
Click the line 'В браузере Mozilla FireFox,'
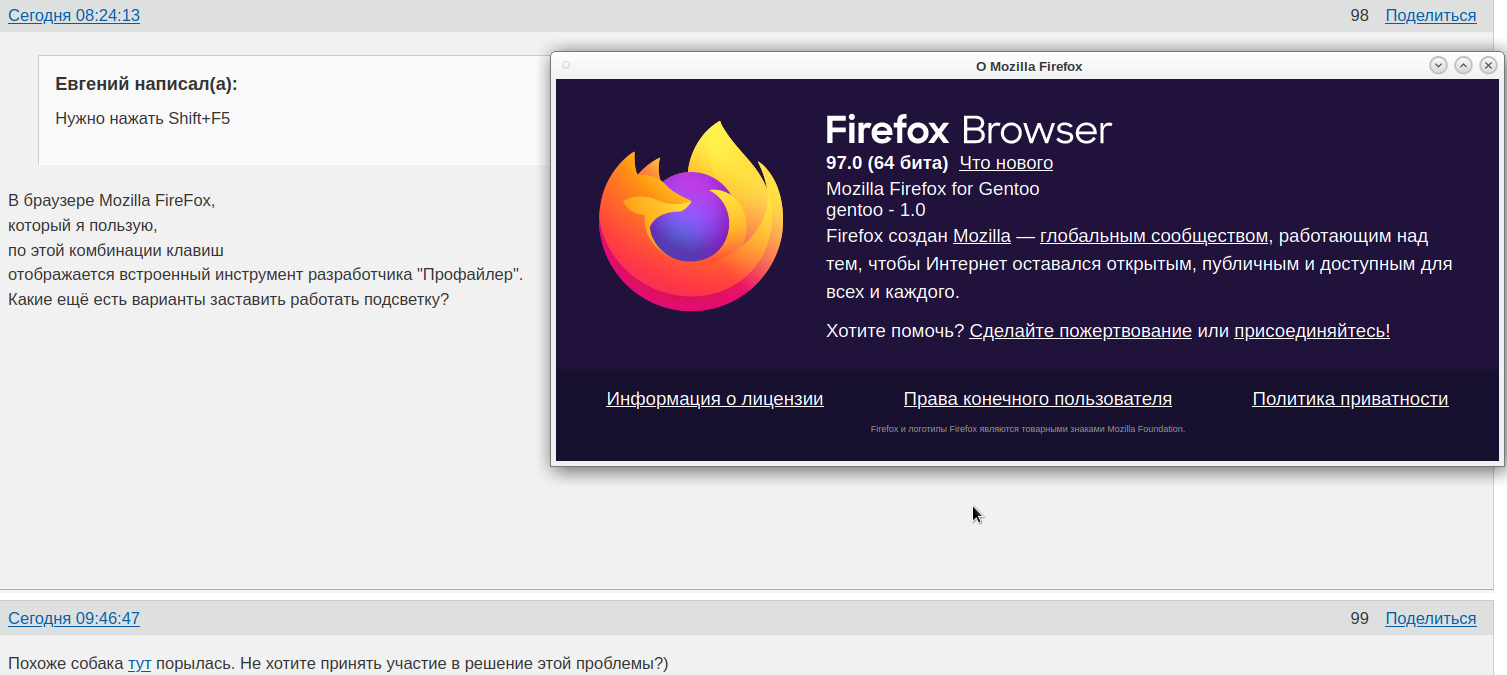pyautogui.click(x=112, y=200)
